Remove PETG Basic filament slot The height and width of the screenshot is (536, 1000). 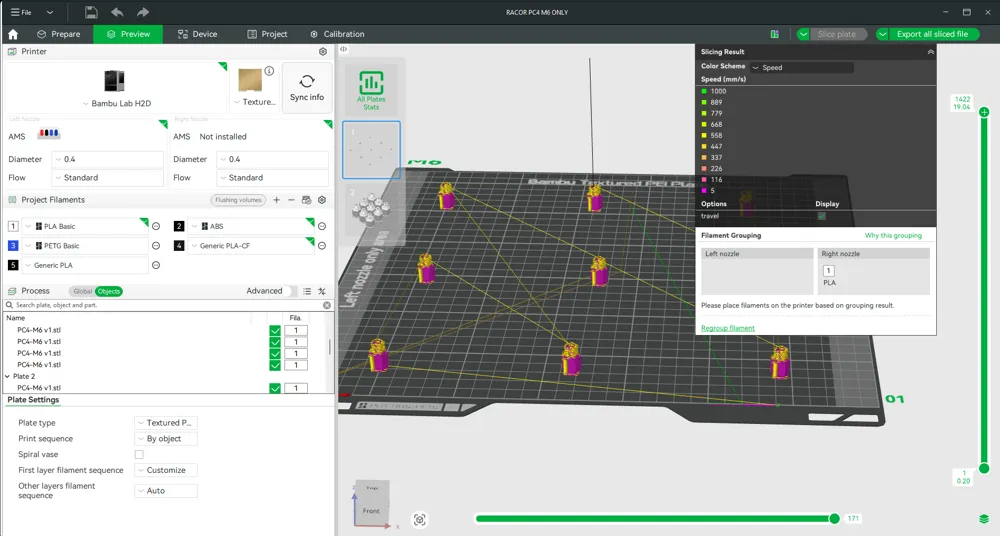156,246
